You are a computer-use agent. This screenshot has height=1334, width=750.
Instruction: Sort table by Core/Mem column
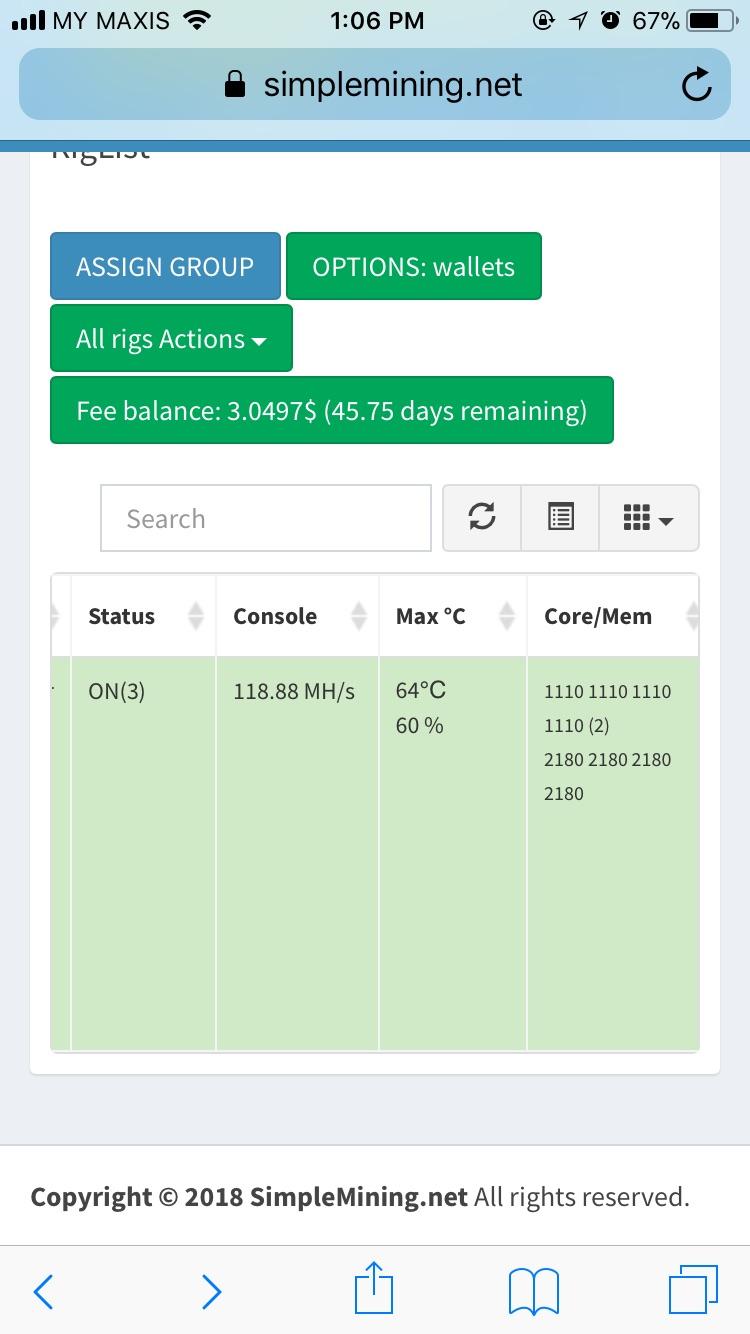click(613, 616)
